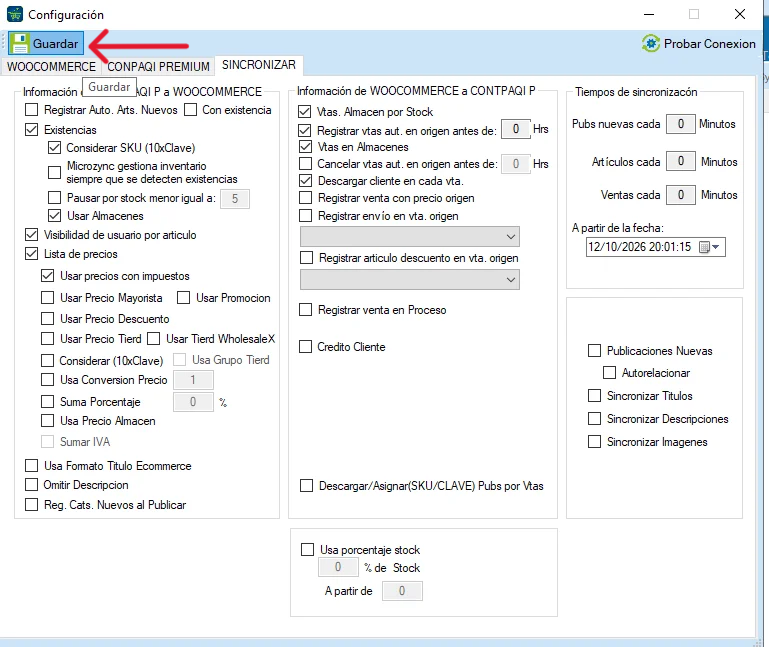This screenshot has width=769, height=647.
Task: Open the calendar picker icon in date field
Action: coord(704,247)
